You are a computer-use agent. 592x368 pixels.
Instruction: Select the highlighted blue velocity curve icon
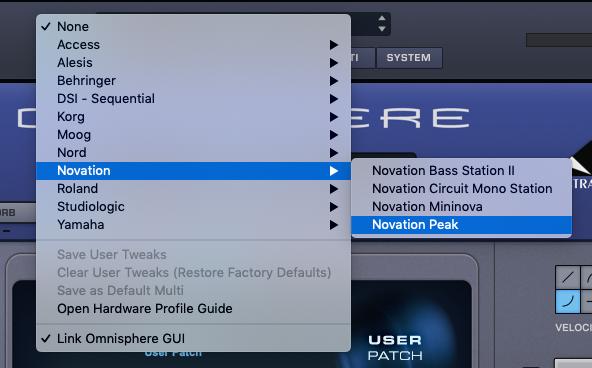[x=567, y=301]
